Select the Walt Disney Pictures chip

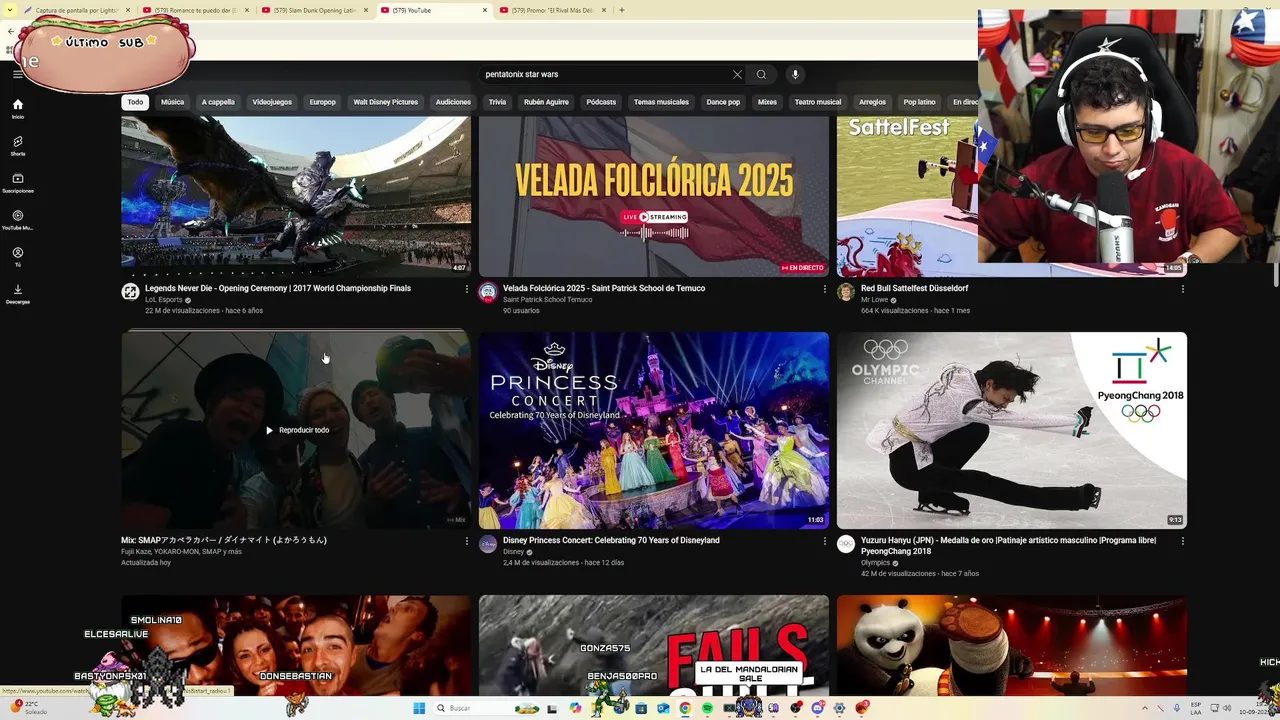[x=386, y=102]
